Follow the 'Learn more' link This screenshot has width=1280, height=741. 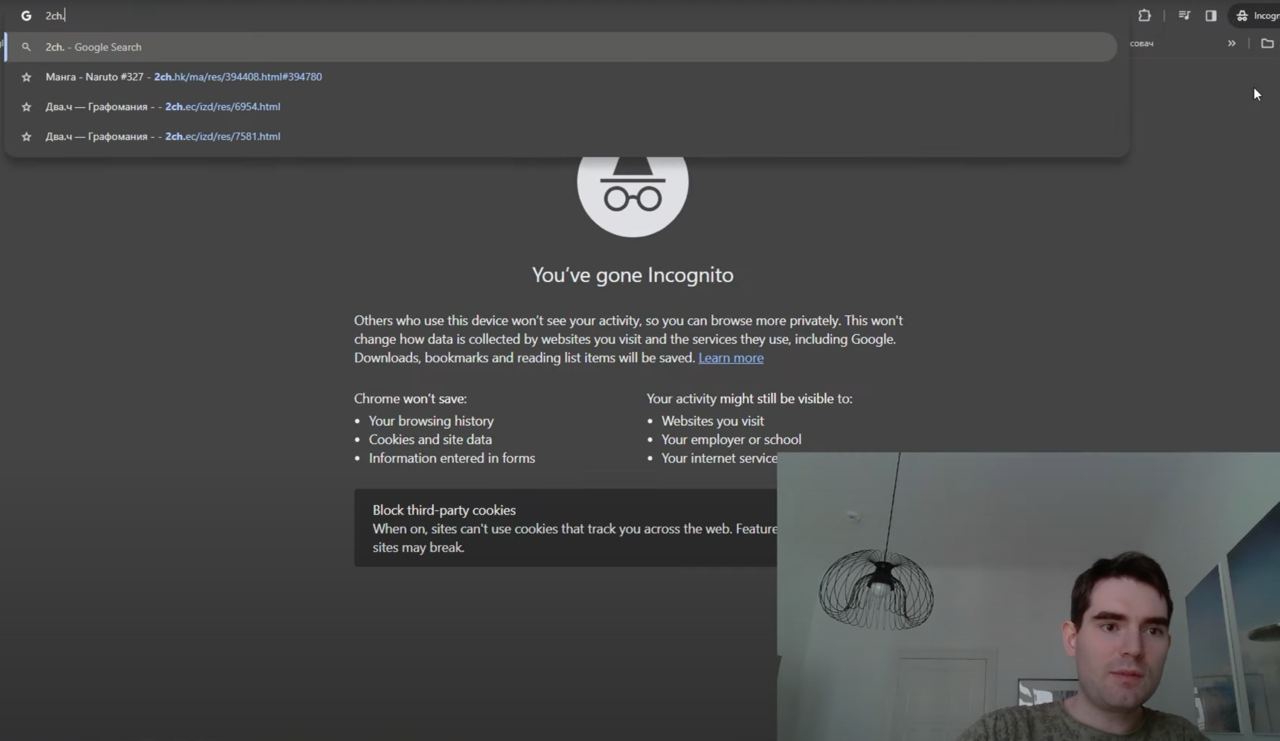pos(731,358)
